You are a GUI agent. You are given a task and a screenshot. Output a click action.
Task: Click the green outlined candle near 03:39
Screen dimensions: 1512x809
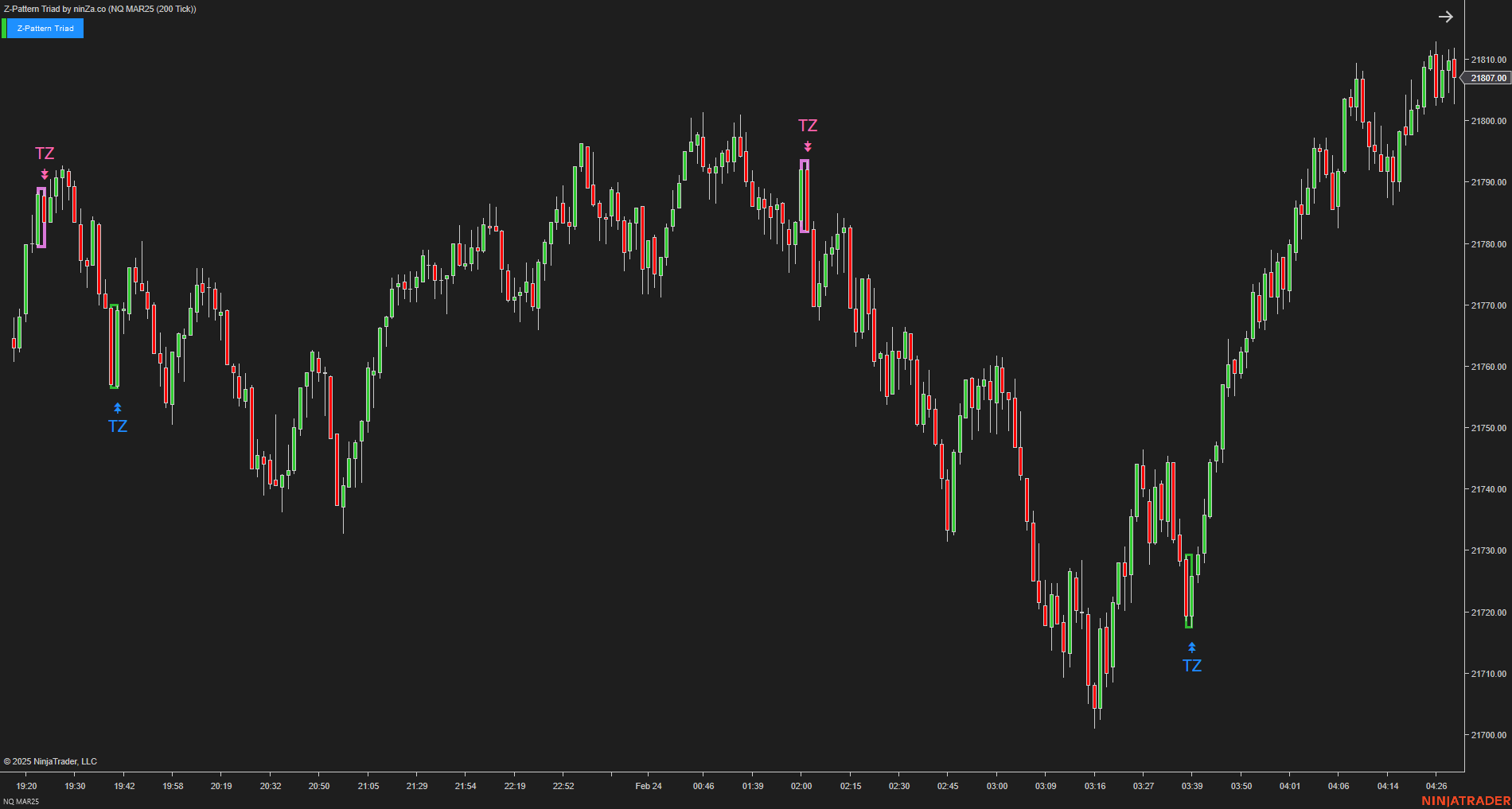coord(1189,593)
